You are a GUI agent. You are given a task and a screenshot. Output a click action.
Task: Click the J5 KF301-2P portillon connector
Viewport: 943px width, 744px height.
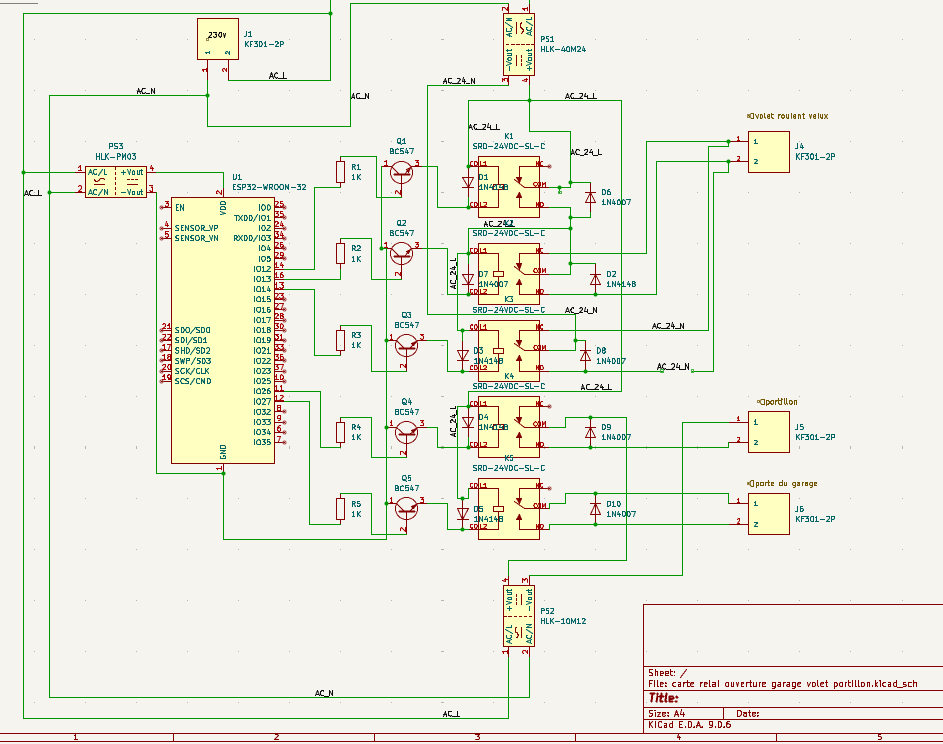pyautogui.click(x=769, y=432)
